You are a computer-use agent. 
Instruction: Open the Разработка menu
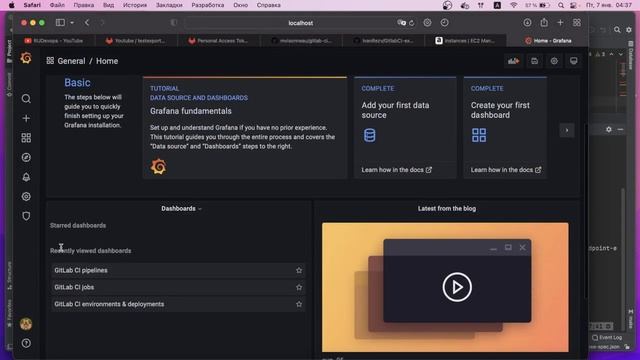[x=207, y=5]
